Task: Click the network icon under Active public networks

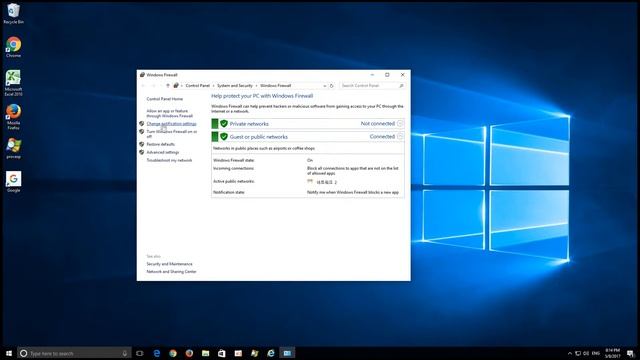Action: (x=310, y=182)
